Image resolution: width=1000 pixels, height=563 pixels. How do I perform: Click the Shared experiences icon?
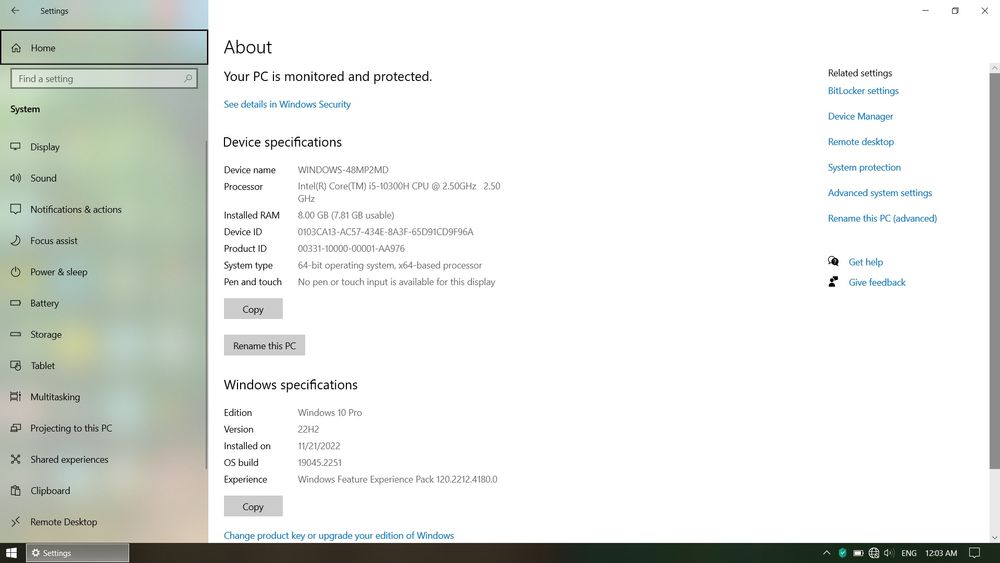click(x=16, y=459)
